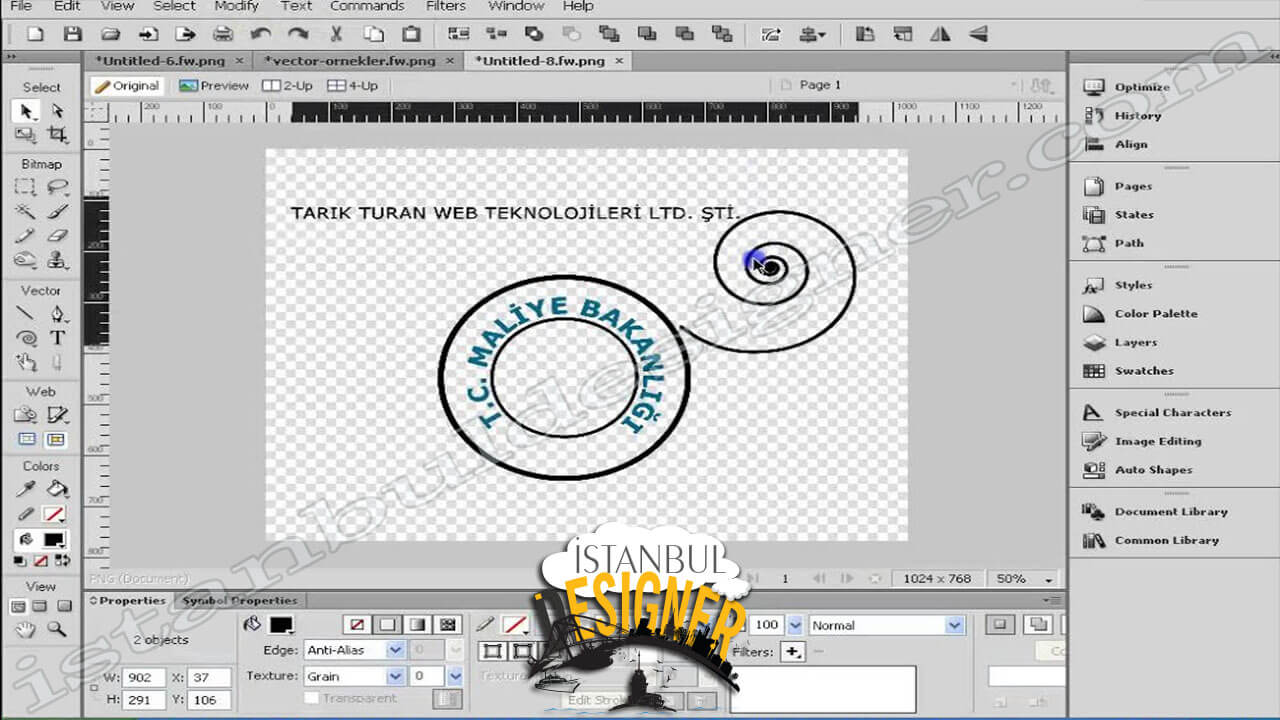
Task: Open the Symbol Properties tab
Action: coord(239,600)
